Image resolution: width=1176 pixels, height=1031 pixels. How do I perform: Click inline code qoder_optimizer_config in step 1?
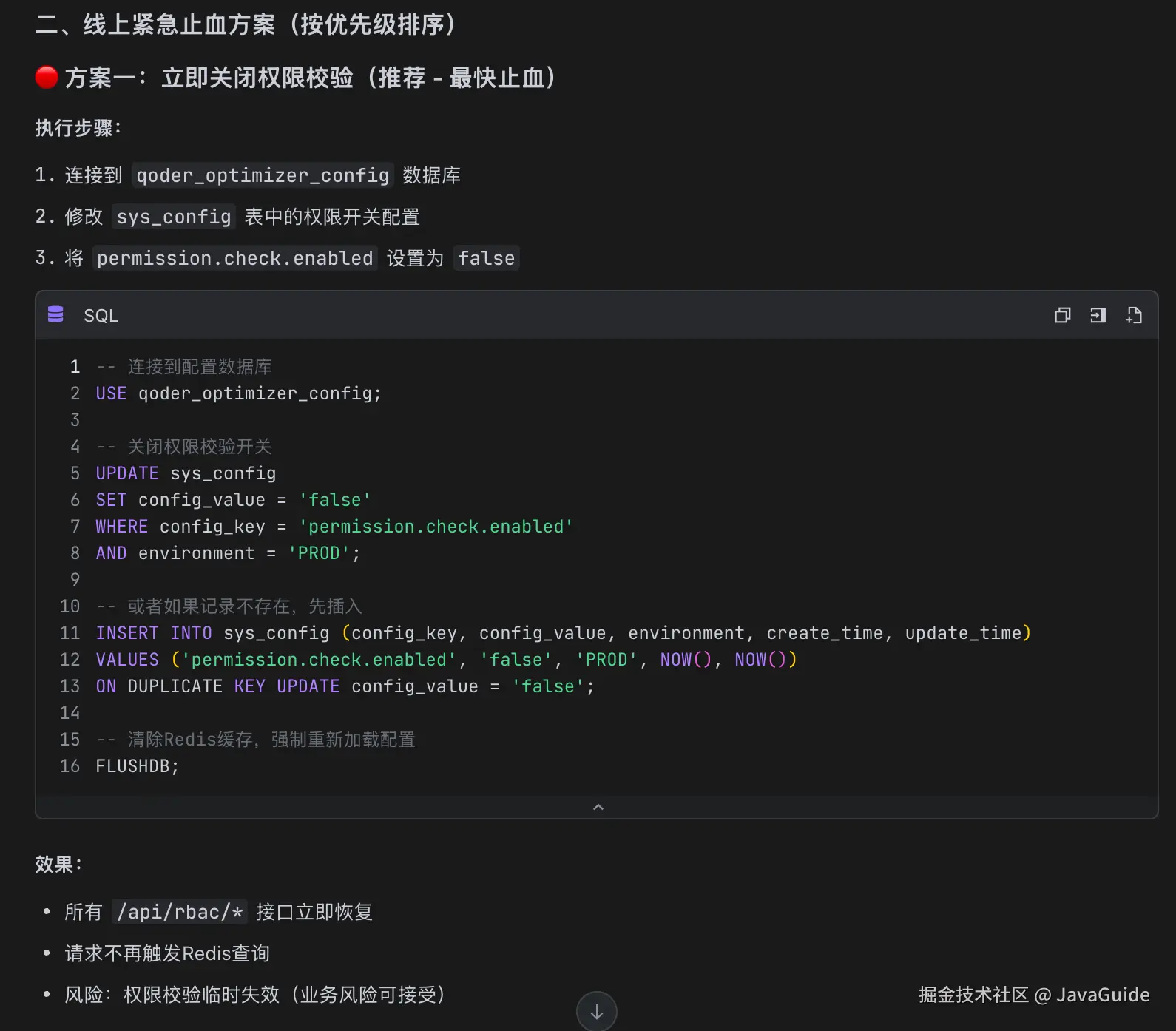pyautogui.click(x=263, y=175)
